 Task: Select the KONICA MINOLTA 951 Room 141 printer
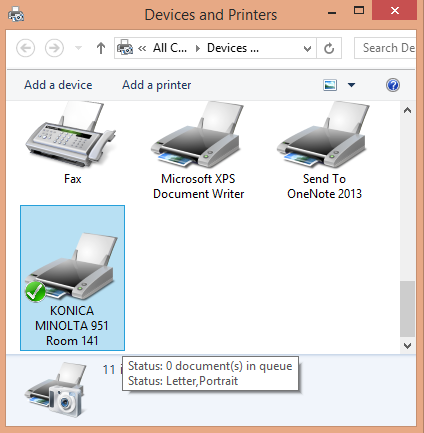click(72, 278)
